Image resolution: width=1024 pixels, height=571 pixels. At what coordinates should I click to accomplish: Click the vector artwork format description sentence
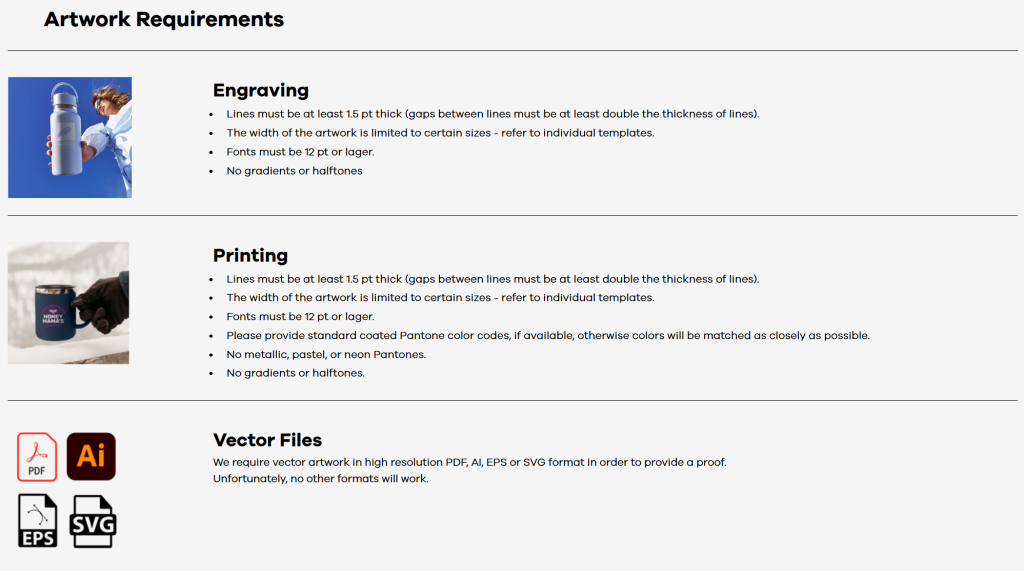pos(469,462)
